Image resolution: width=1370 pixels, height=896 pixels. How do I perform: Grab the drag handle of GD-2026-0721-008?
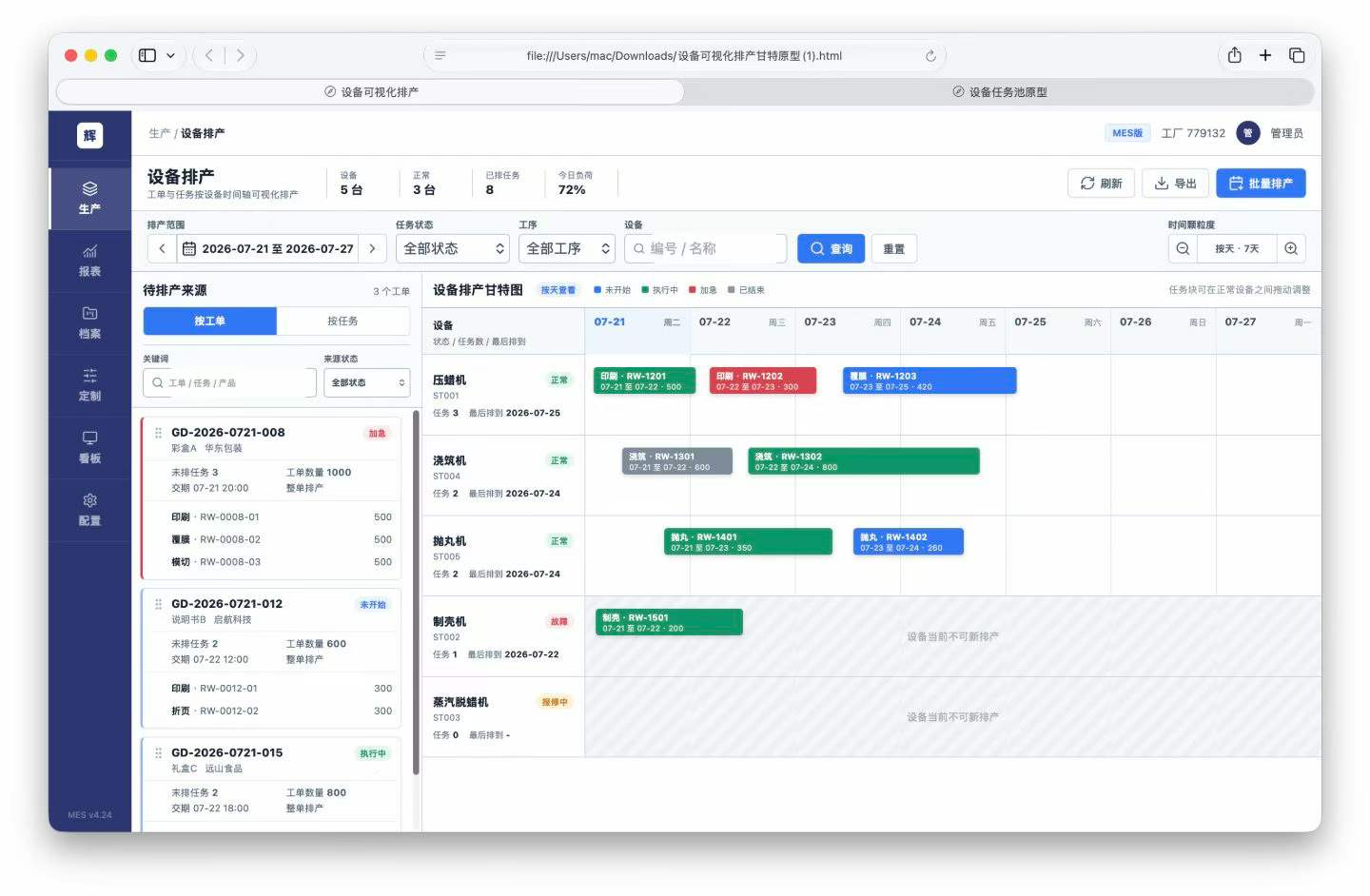(x=158, y=433)
